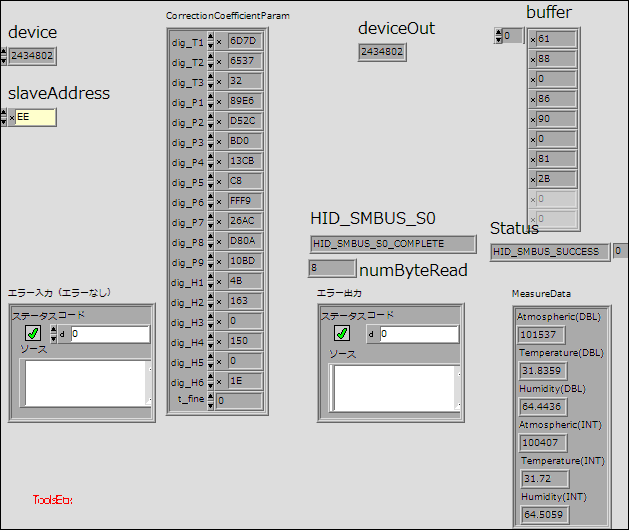Viewport: 629px width, 530px height.
Task: Click the t_fine stepper arrows
Action: tap(211, 401)
